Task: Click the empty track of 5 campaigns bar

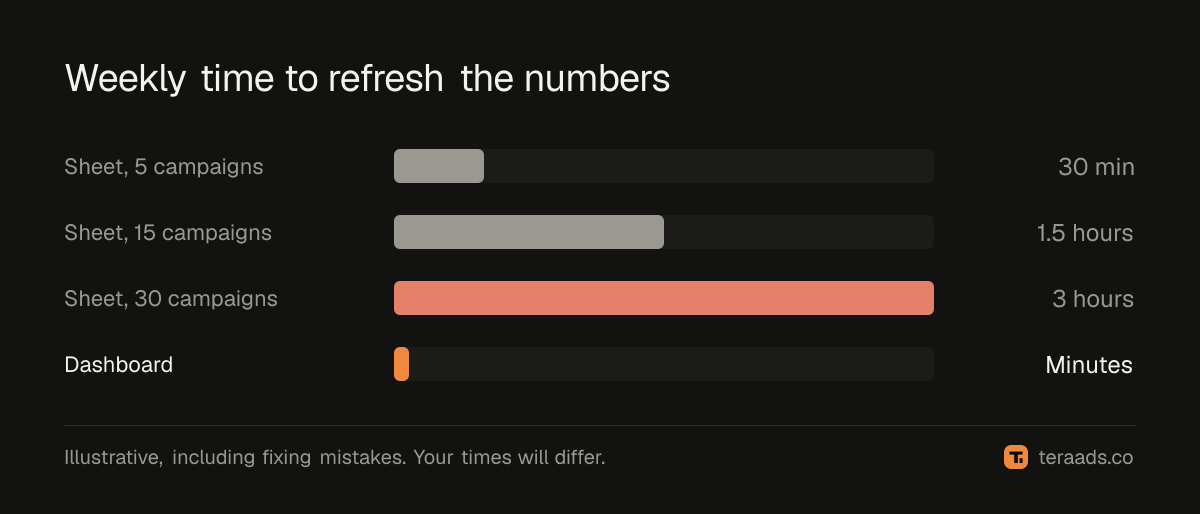Action: click(709, 166)
